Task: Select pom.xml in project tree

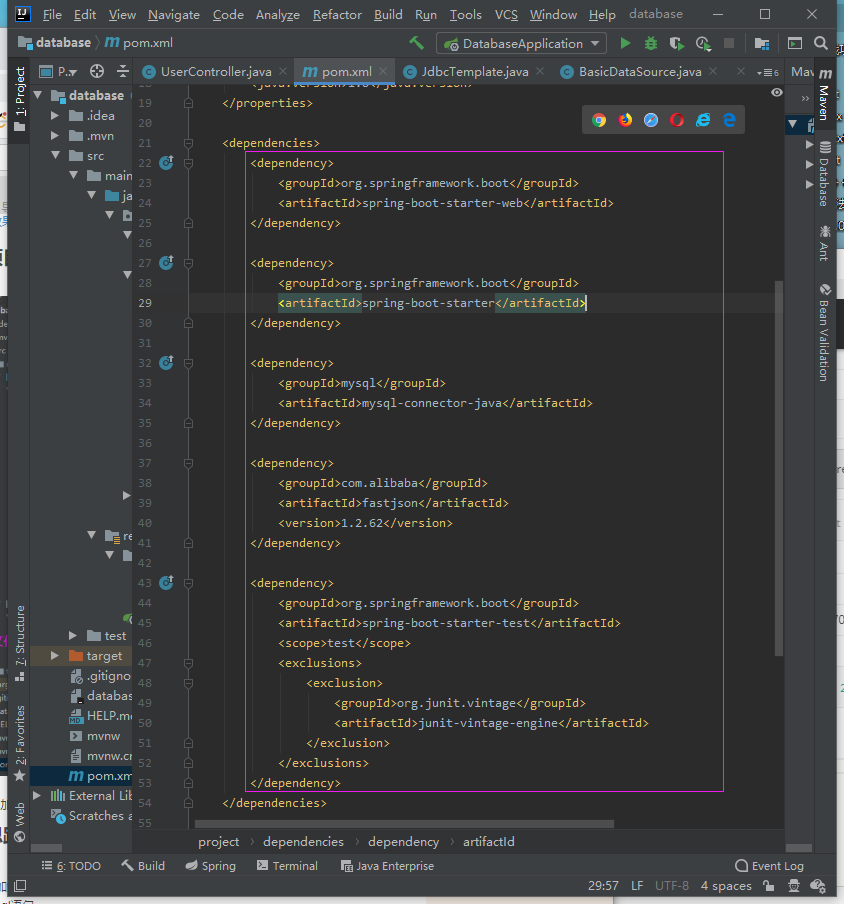Action: (81, 775)
